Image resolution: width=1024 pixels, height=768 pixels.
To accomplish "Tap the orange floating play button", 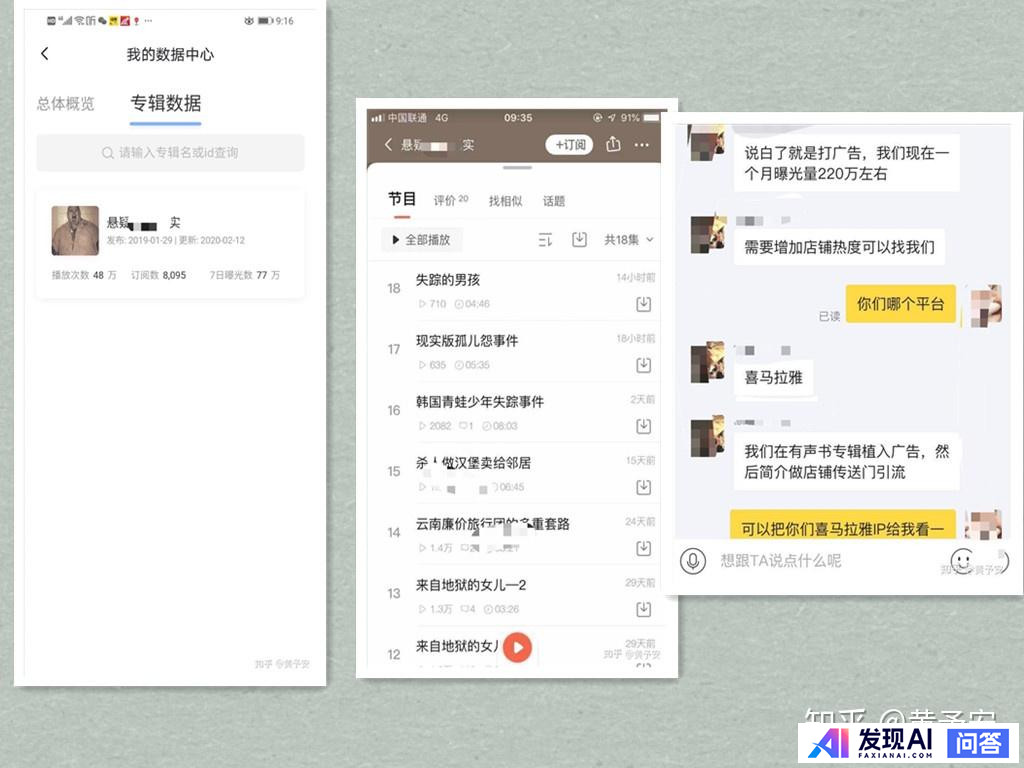I will (517, 647).
